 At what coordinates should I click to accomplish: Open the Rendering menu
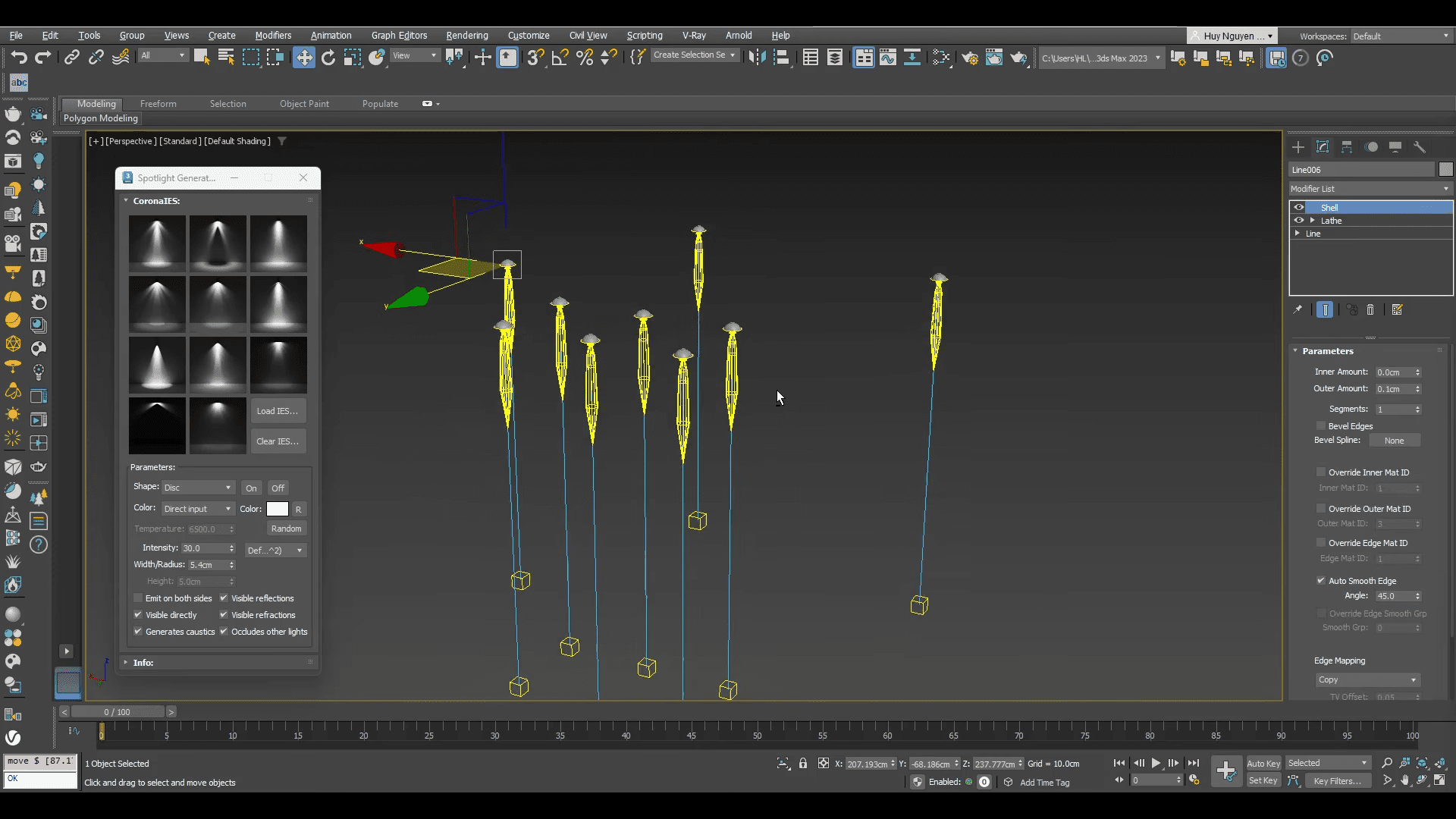coord(466,35)
